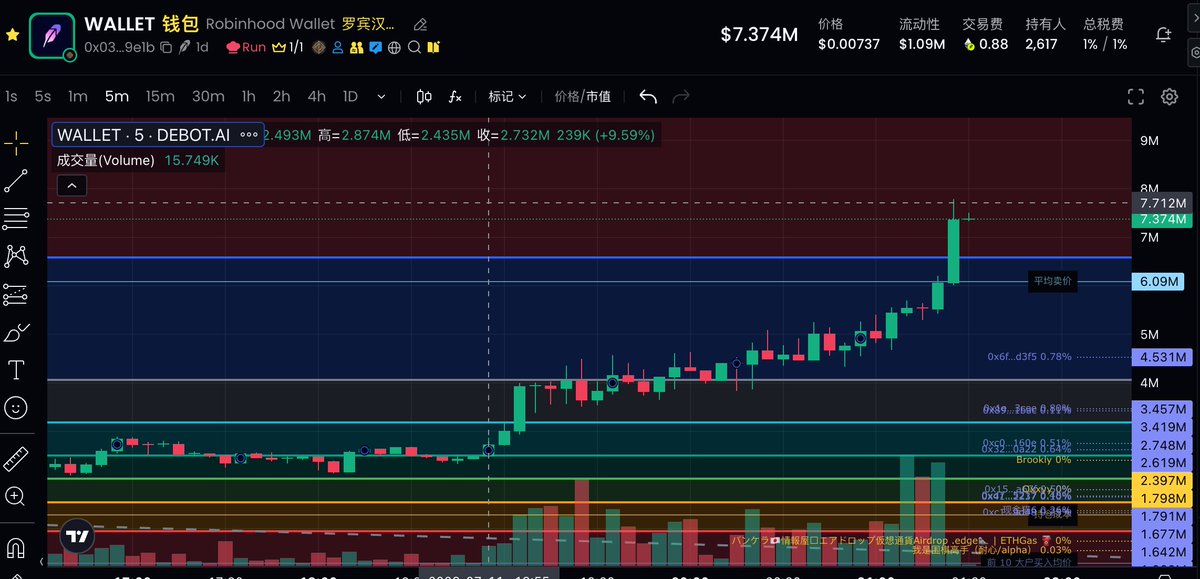Collapse the chart legend with chevron
The image size is (1200, 579).
pos(73,185)
